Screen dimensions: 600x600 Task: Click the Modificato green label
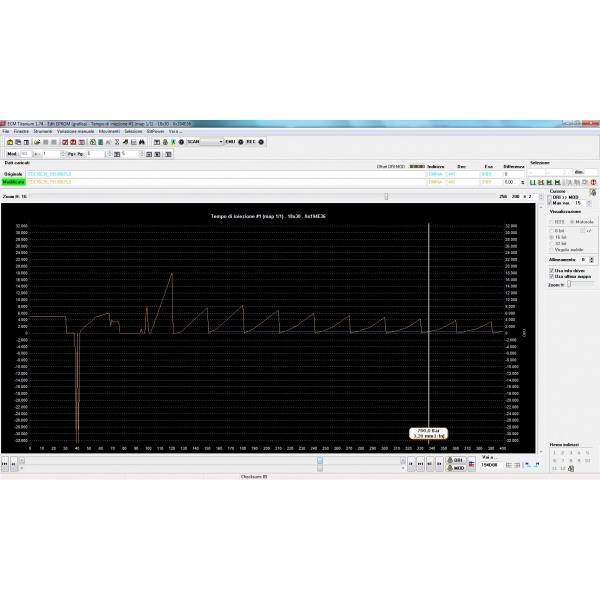coord(13,182)
